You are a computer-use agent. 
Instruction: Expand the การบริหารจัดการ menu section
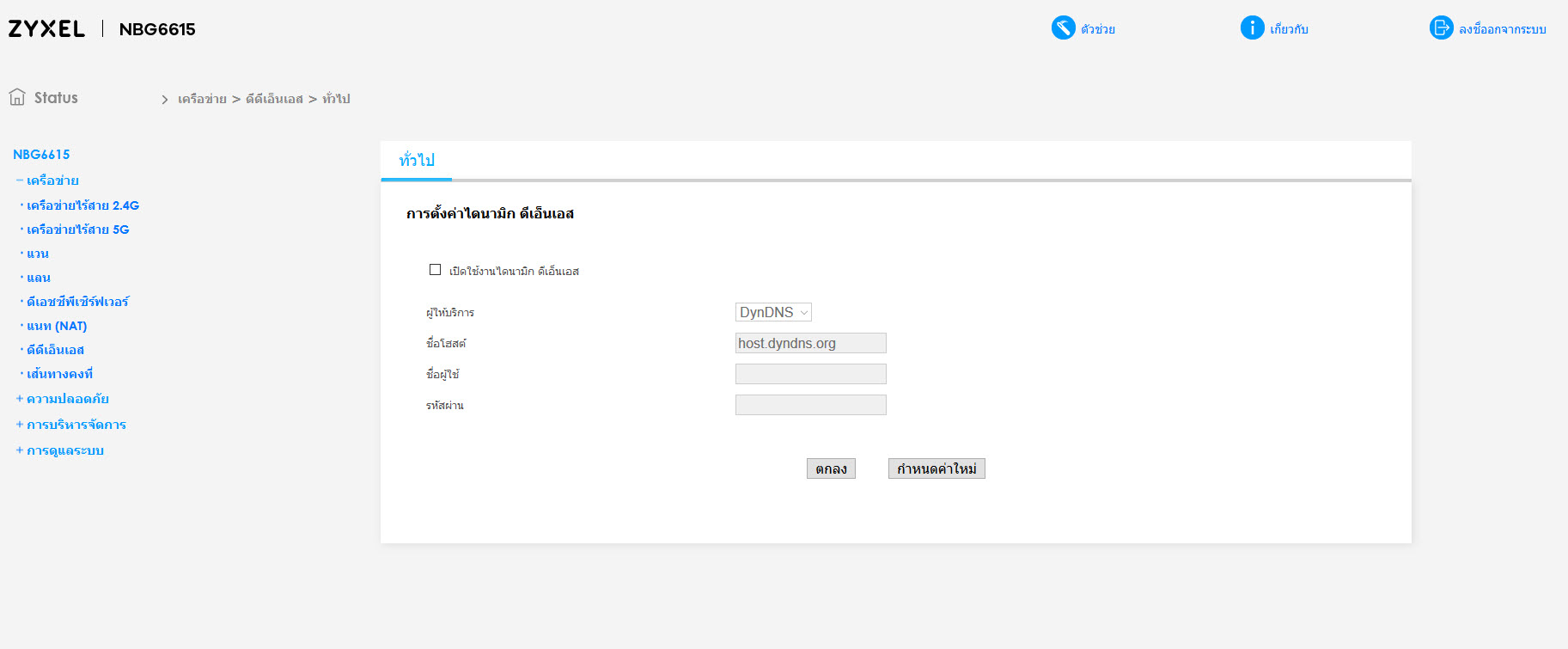[x=20, y=425]
